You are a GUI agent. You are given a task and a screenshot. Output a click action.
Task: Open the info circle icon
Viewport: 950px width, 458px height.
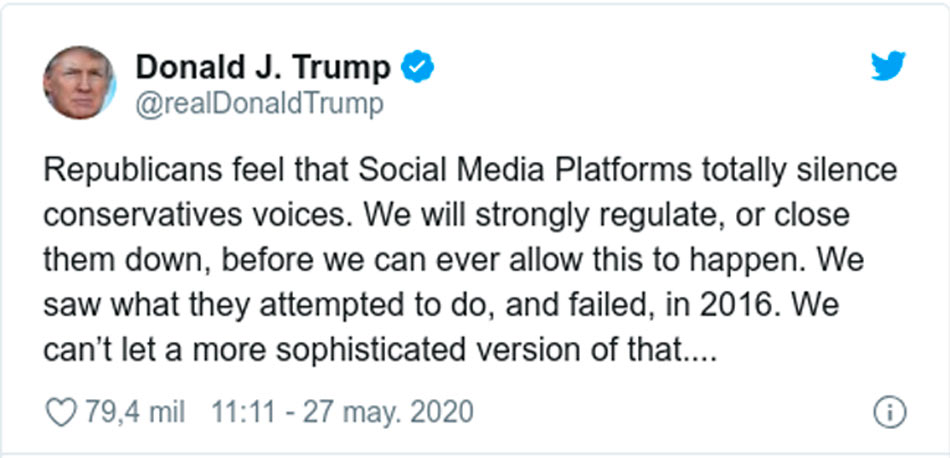(889, 412)
